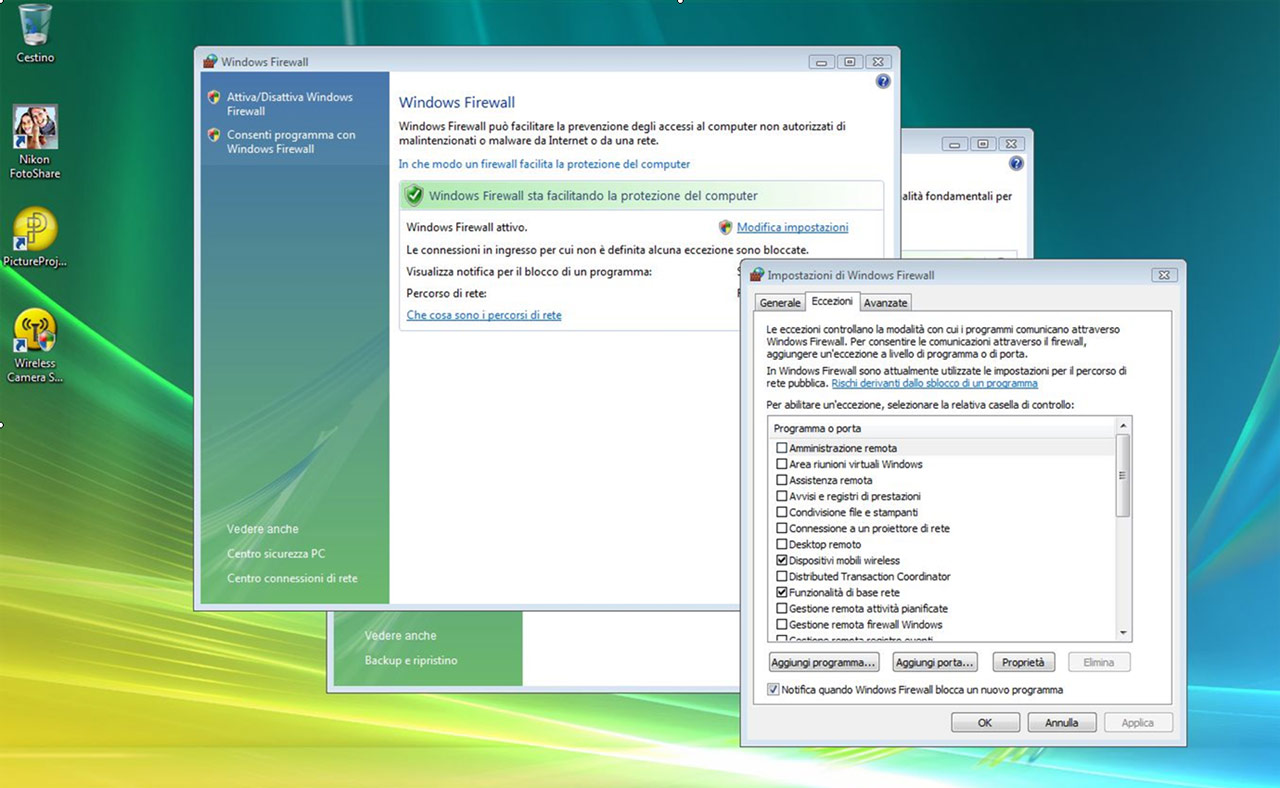Viewport: 1280px width, 788px height.
Task: Open In che modo un firewall facilita link
Action: pyautogui.click(x=544, y=164)
